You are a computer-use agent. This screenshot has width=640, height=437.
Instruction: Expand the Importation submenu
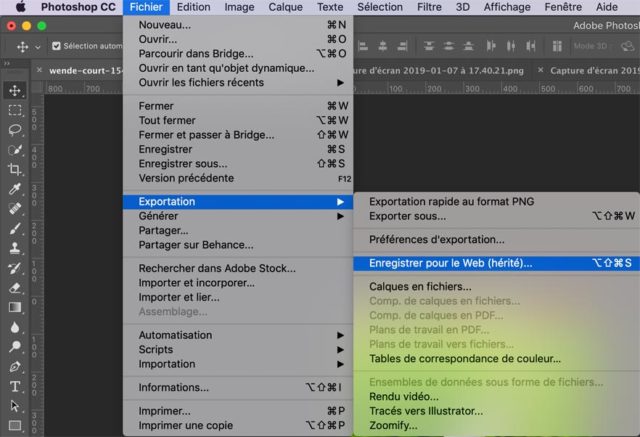pos(238,364)
